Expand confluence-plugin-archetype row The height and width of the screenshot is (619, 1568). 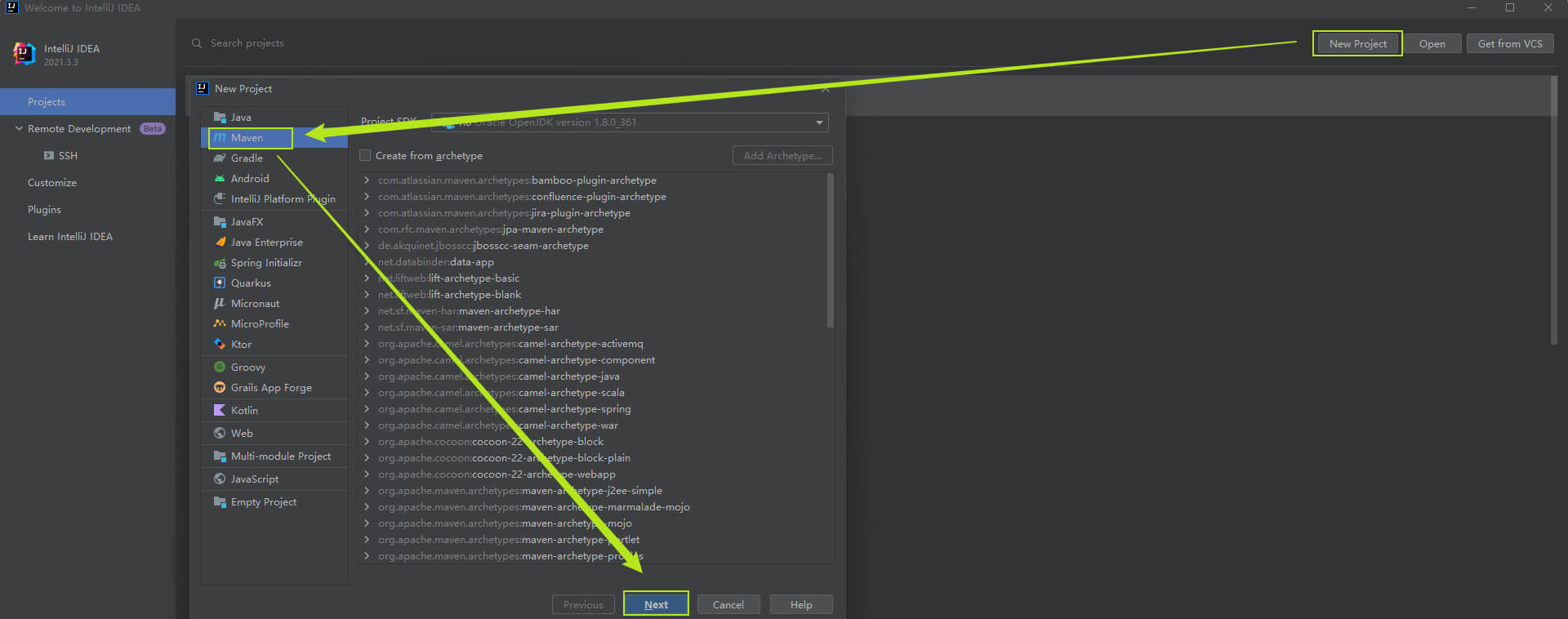point(367,197)
